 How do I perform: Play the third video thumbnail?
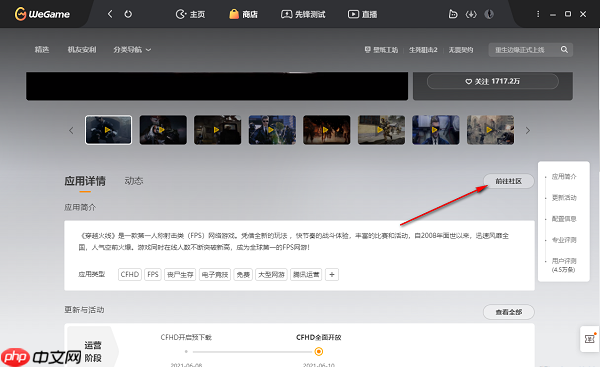(217, 130)
